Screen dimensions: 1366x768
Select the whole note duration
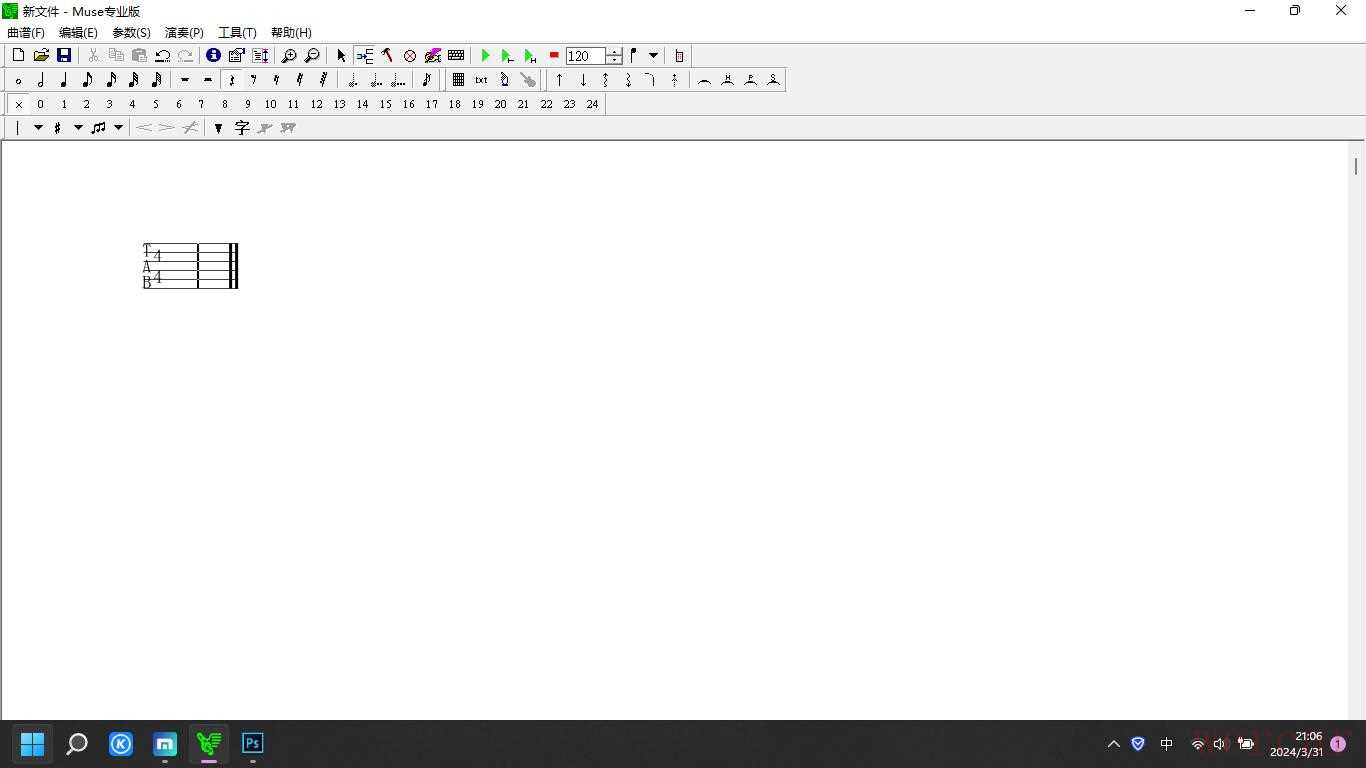coord(18,80)
